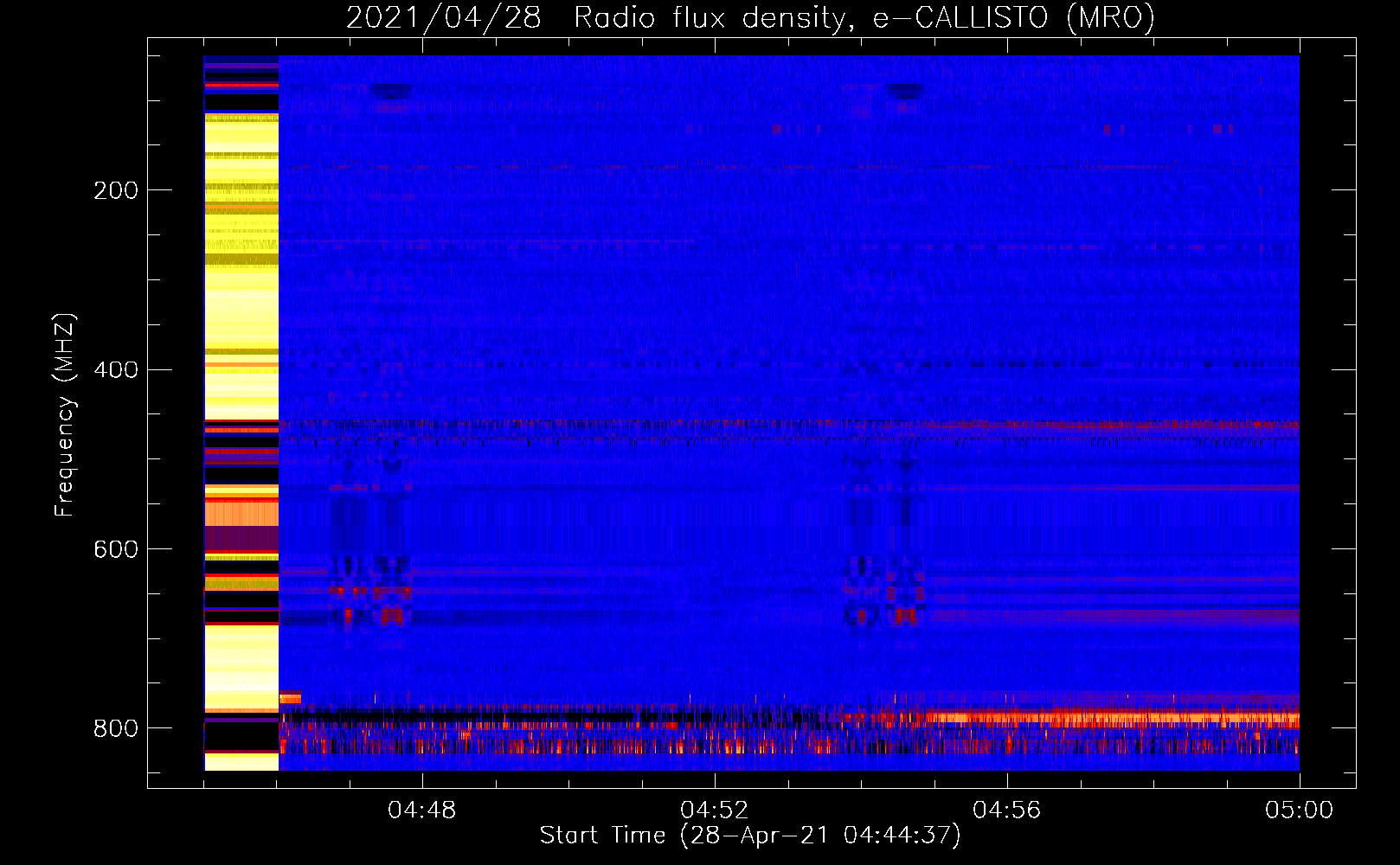Click the bright yellow calibration band at spectrogram start
Screen dimensions: 1400x865
pyautogui.click(x=241, y=413)
